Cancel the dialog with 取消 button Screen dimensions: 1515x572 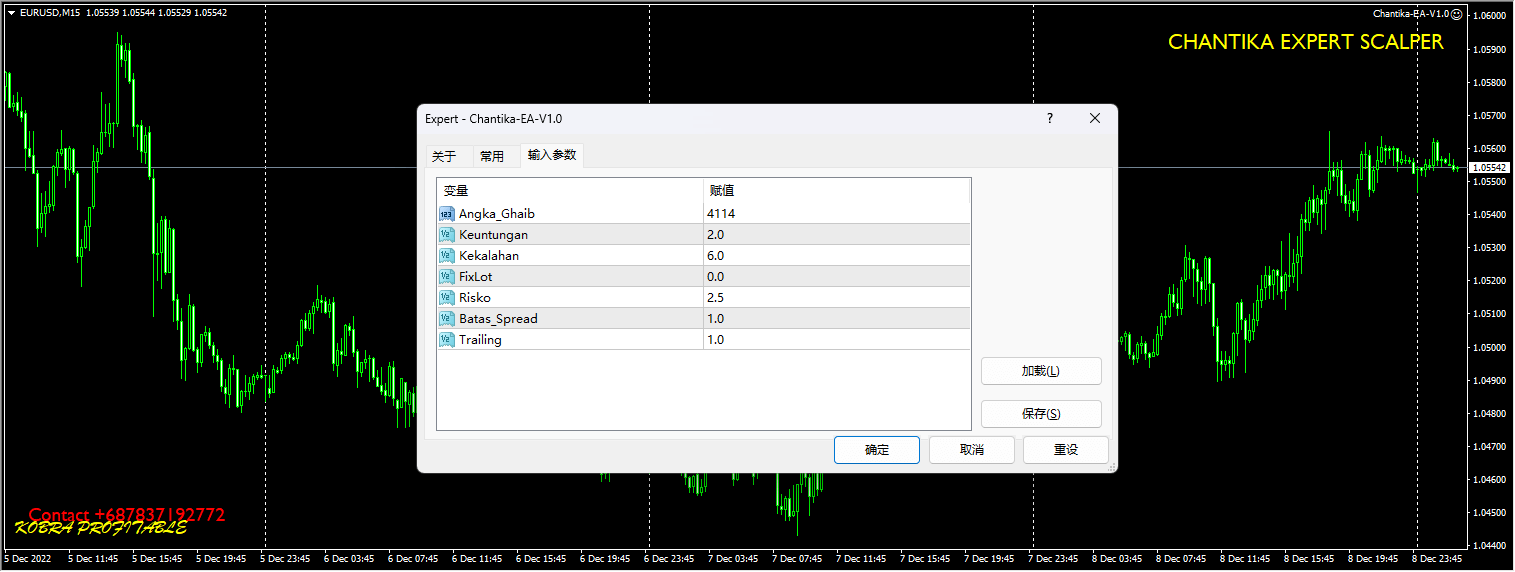(971, 450)
